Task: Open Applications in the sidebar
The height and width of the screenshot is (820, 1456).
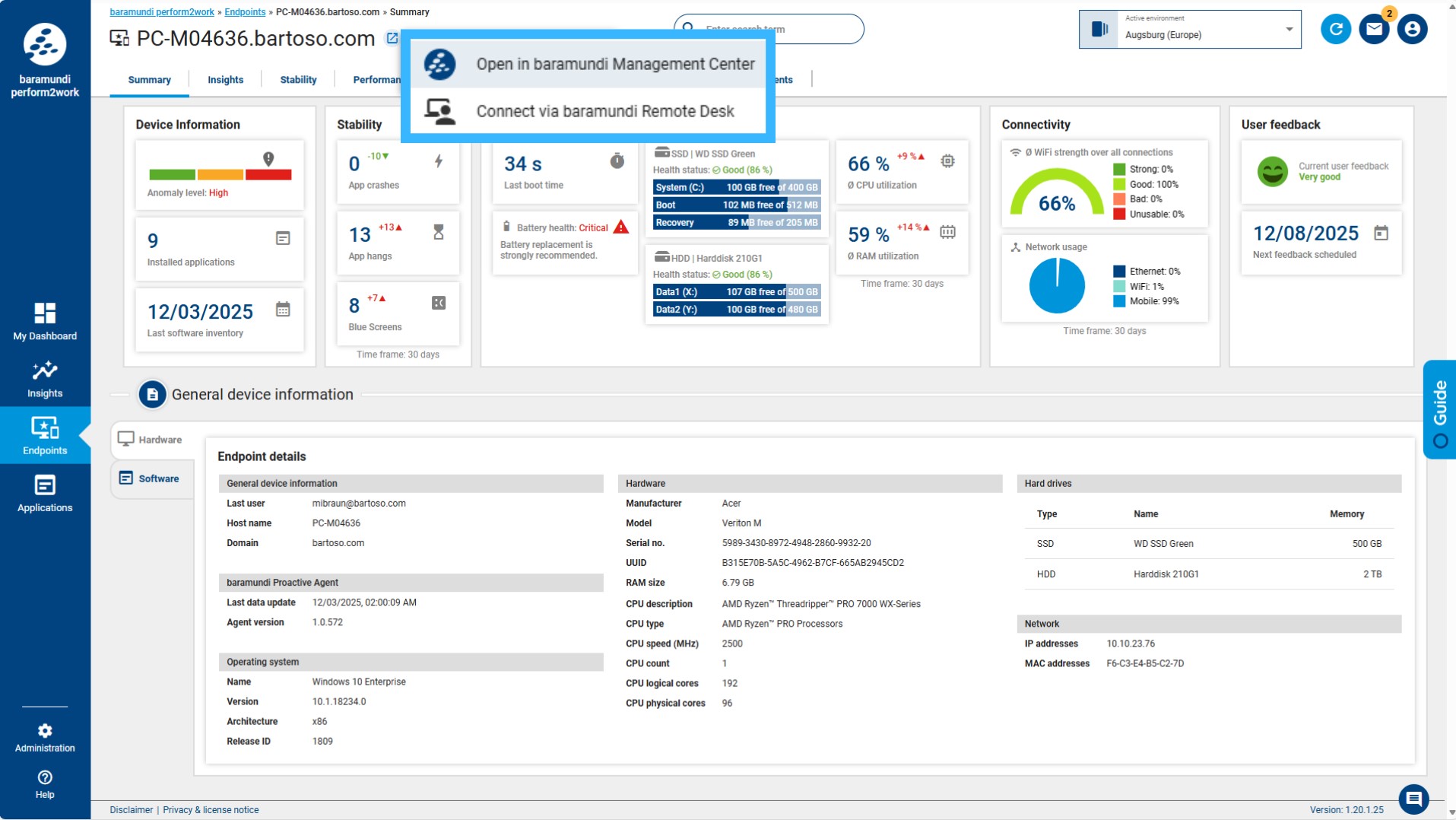Action: (x=45, y=493)
